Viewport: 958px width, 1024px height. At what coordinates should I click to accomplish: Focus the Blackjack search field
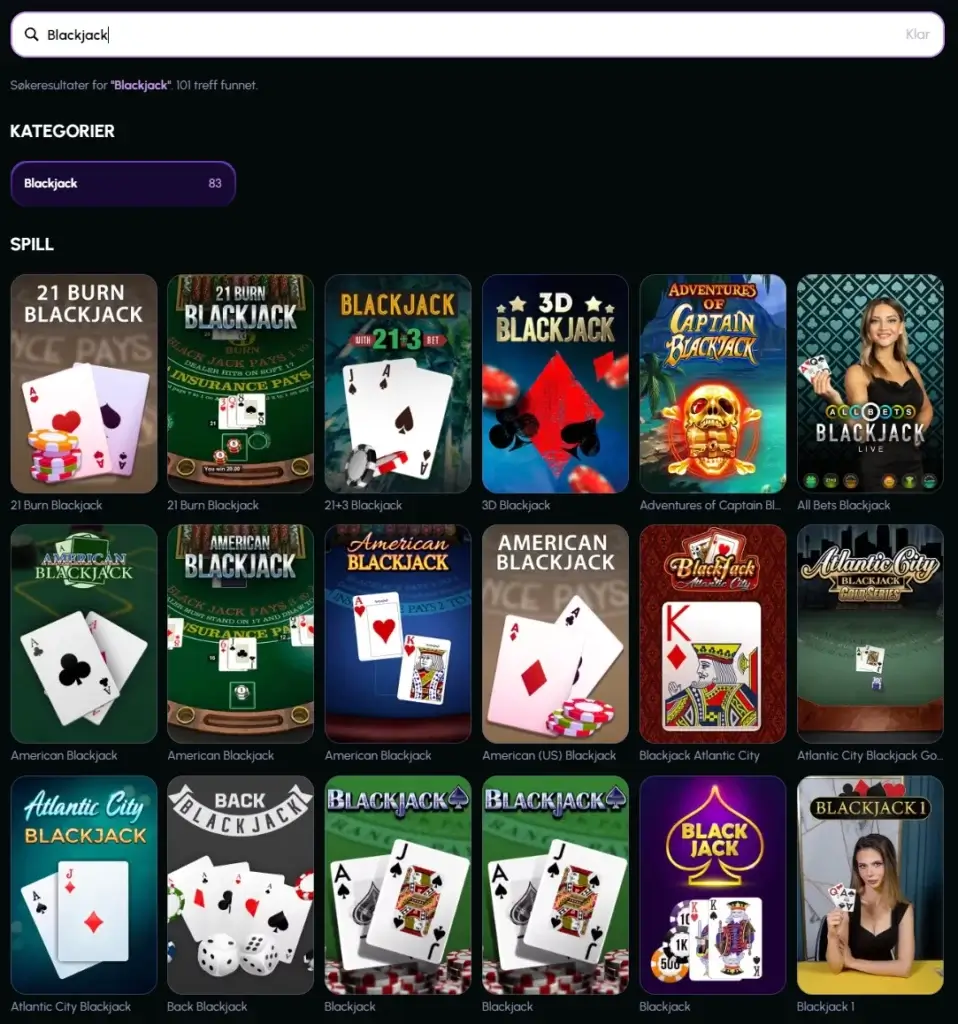tap(477, 35)
